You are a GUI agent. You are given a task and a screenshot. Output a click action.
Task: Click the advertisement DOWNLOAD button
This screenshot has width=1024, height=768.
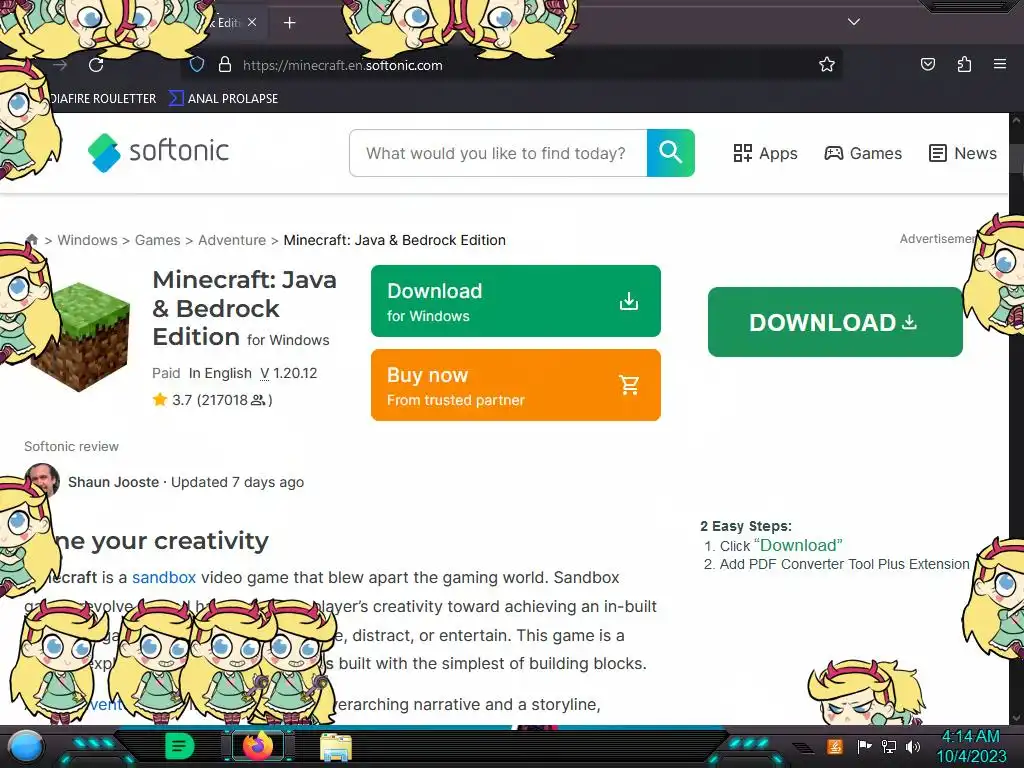click(x=835, y=322)
